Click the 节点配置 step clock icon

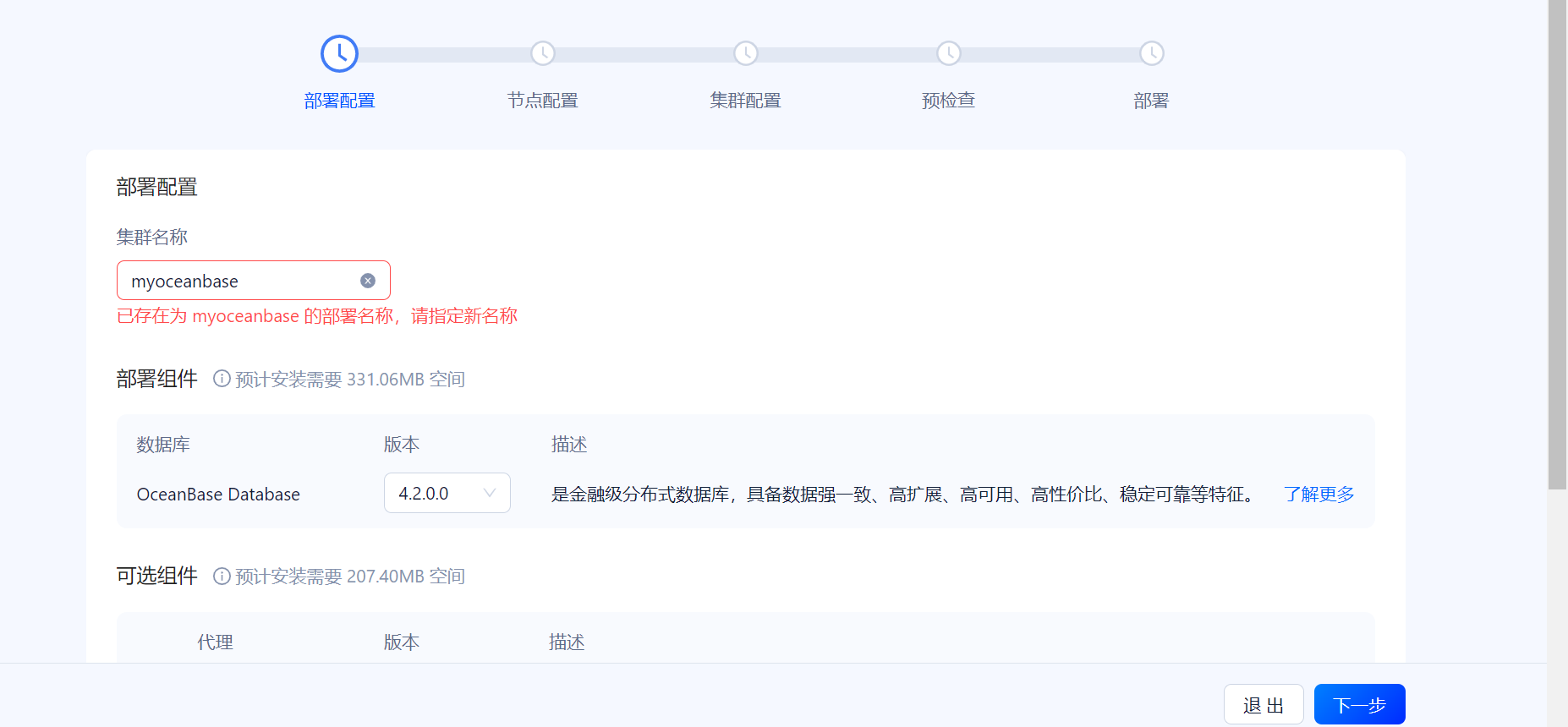(x=543, y=53)
